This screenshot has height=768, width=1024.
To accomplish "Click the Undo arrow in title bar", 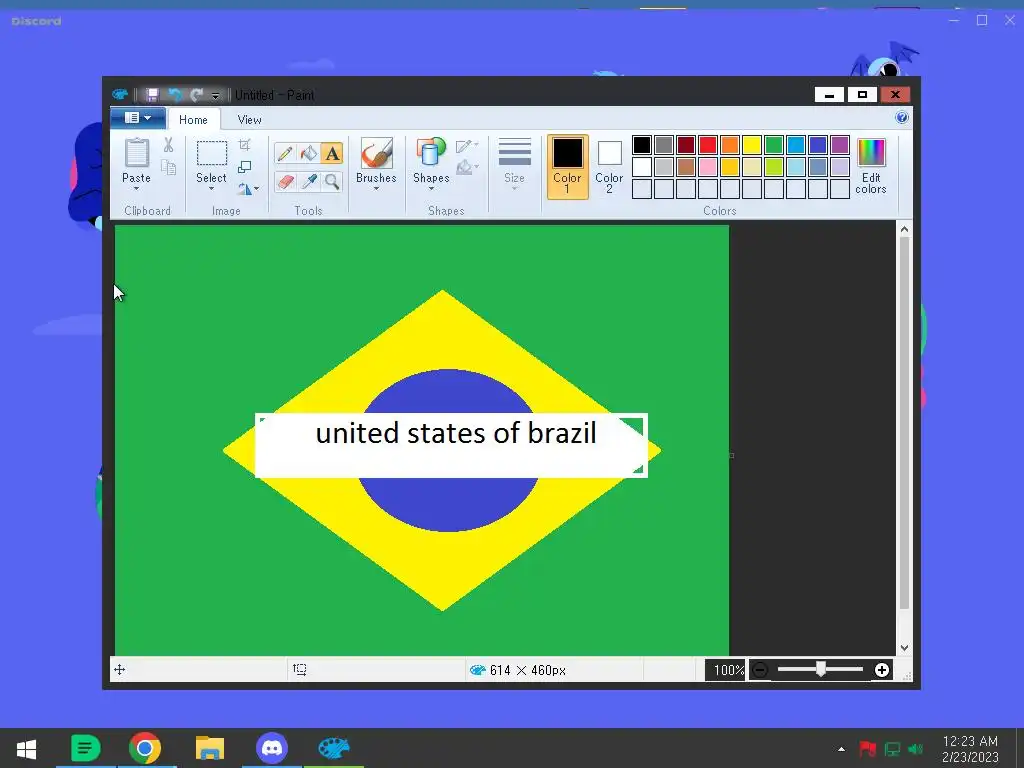I will tap(175, 95).
